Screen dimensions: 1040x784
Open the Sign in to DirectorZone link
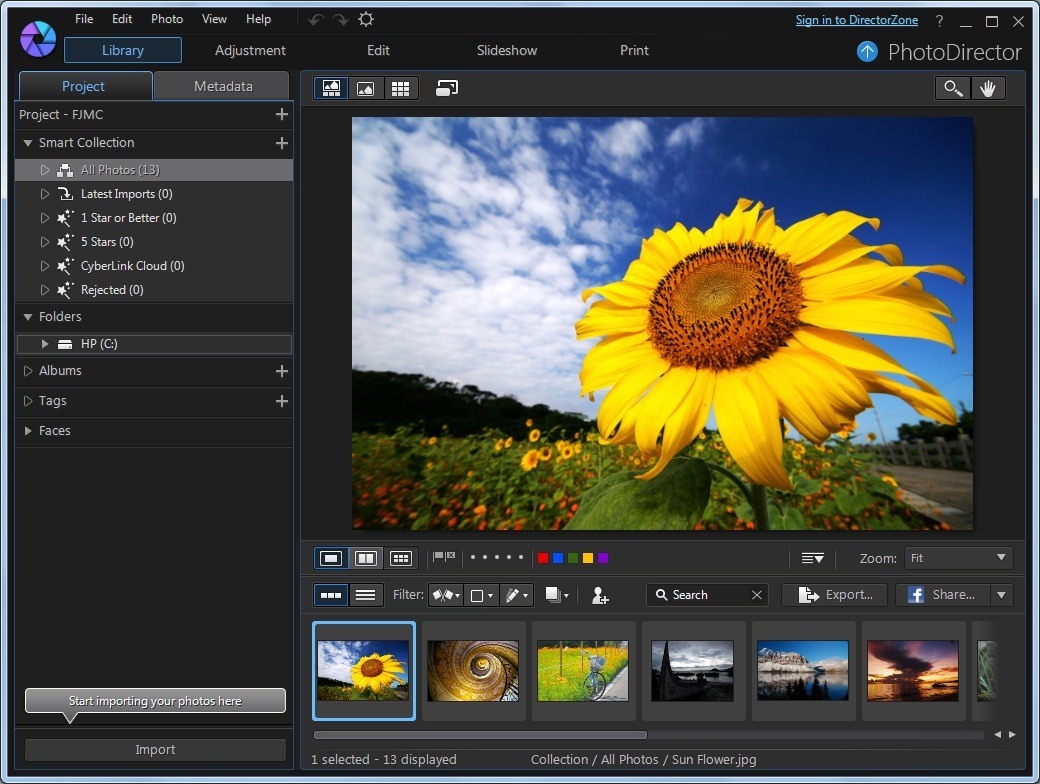[x=857, y=19]
